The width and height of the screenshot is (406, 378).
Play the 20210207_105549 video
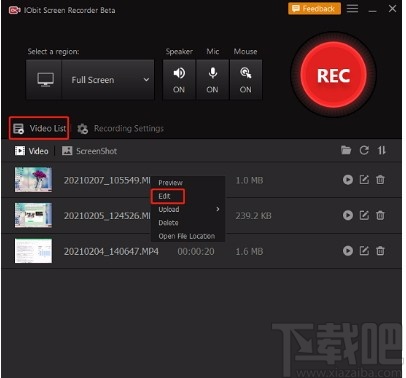(x=348, y=180)
